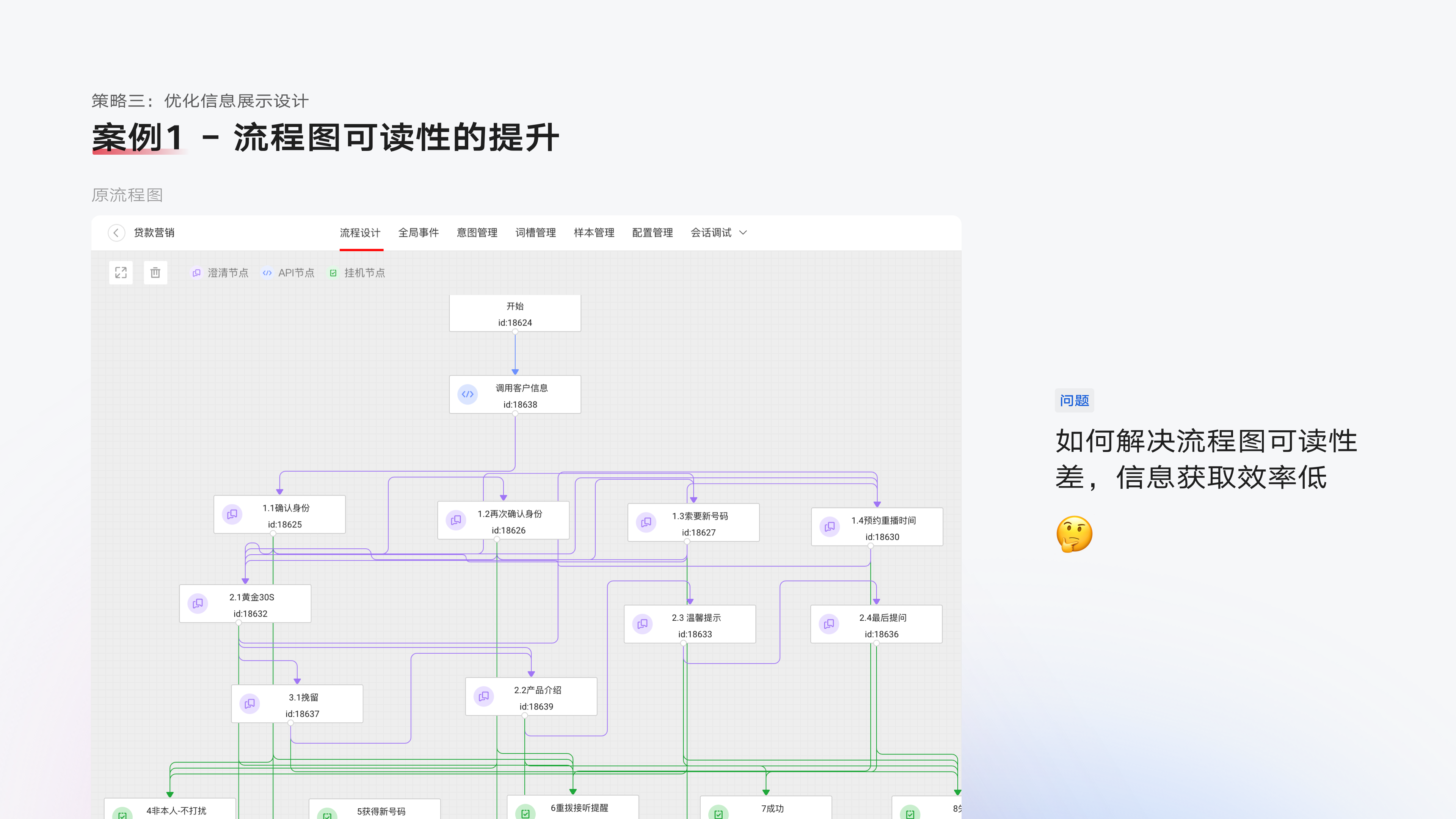Click the API icon in 调用客户信息 node
The width and height of the screenshot is (1456, 819).
click(x=468, y=394)
